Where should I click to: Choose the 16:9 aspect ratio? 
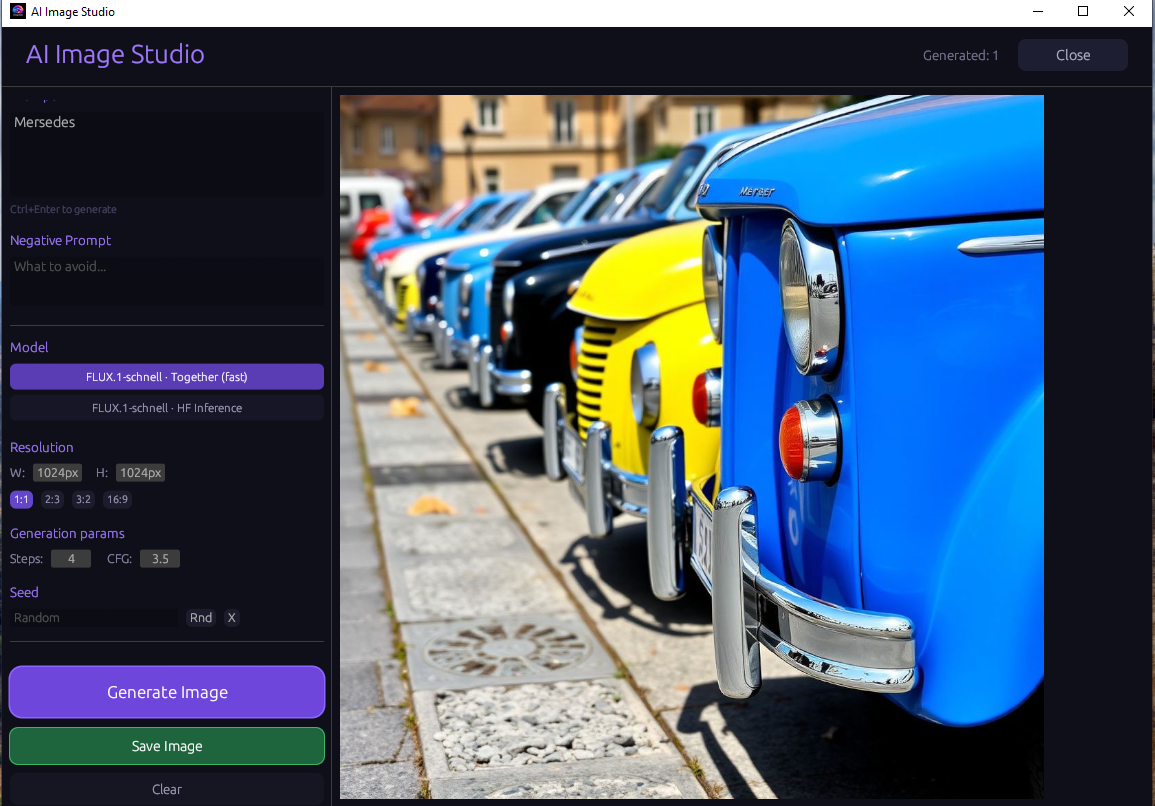coord(118,500)
